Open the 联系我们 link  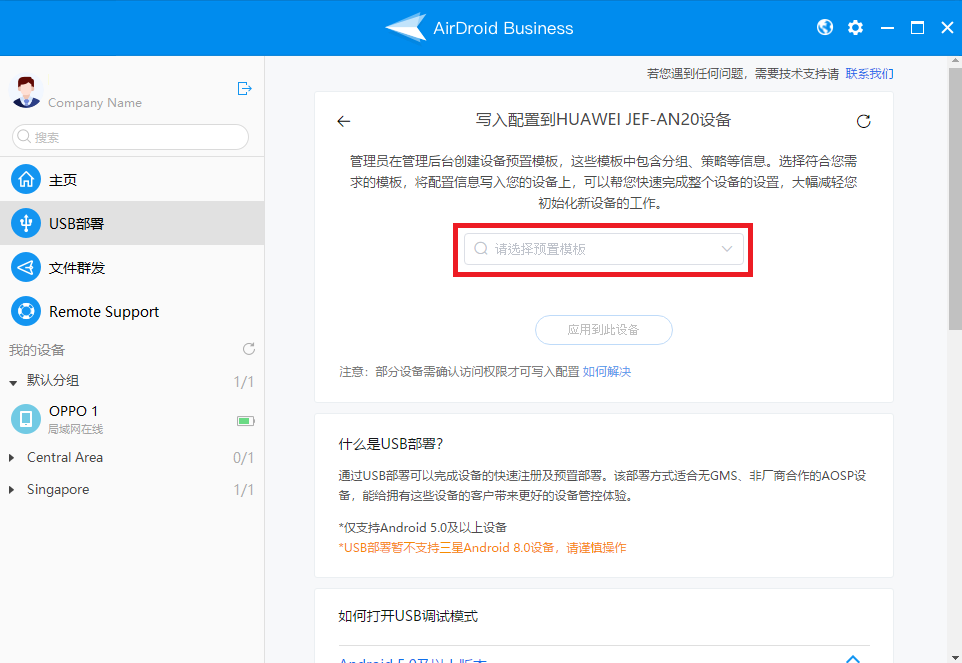(x=869, y=74)
